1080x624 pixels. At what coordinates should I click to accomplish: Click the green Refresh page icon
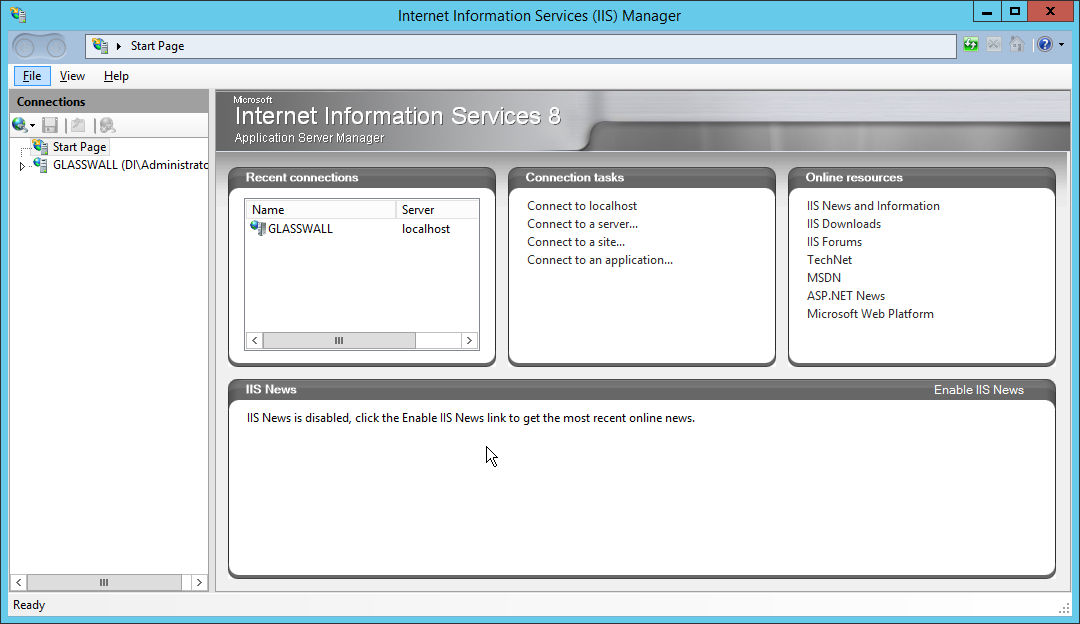tap(971, 45)
